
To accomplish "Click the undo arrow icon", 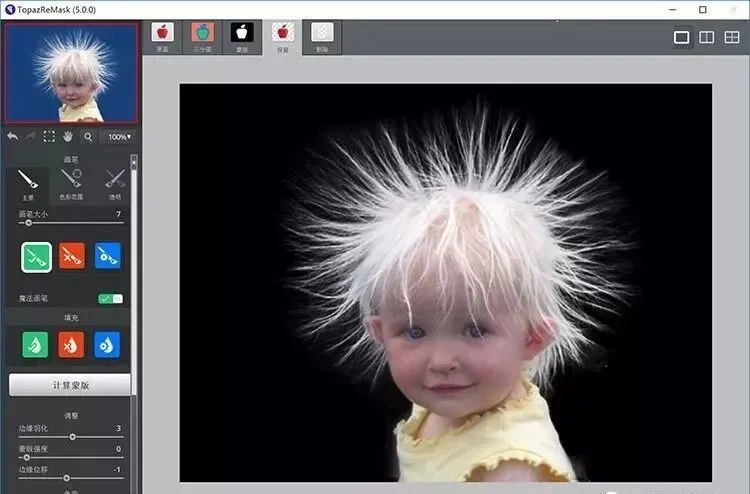I will coord(12,136).
